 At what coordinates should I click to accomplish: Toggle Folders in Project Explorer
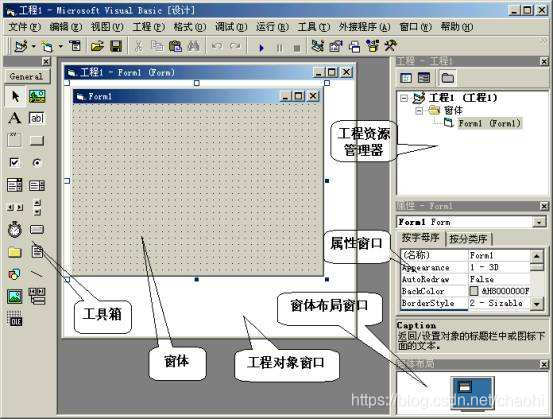pos(448,78)
